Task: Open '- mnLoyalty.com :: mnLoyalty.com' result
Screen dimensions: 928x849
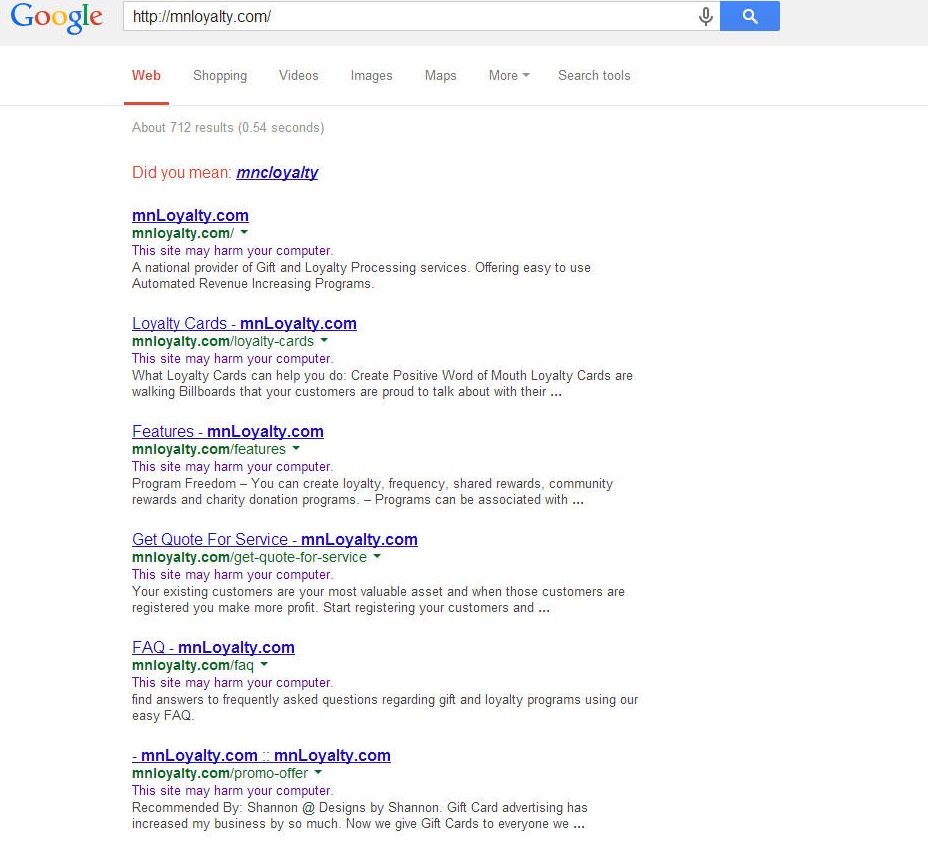Action: (261, 756)
